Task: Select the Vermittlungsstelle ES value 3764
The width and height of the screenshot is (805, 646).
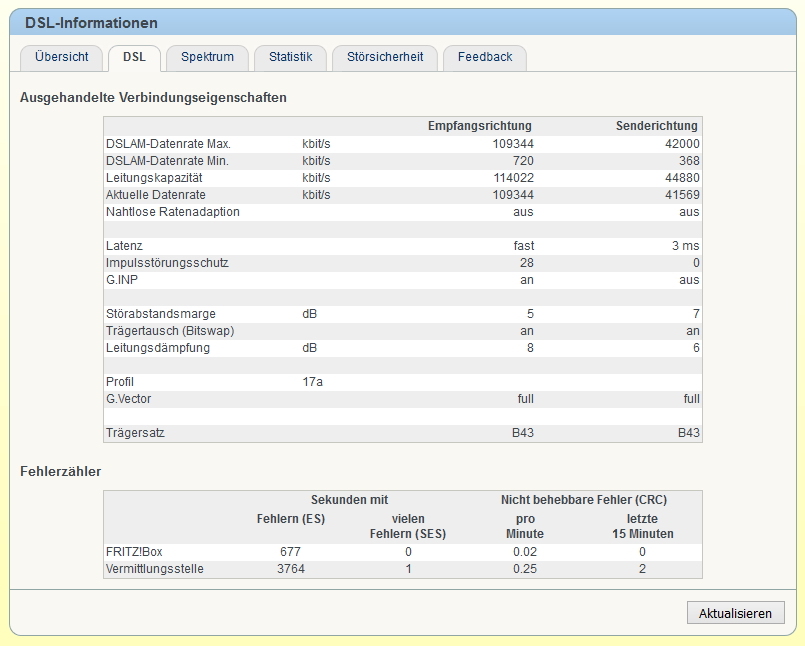Action: (x=291, y=569)
